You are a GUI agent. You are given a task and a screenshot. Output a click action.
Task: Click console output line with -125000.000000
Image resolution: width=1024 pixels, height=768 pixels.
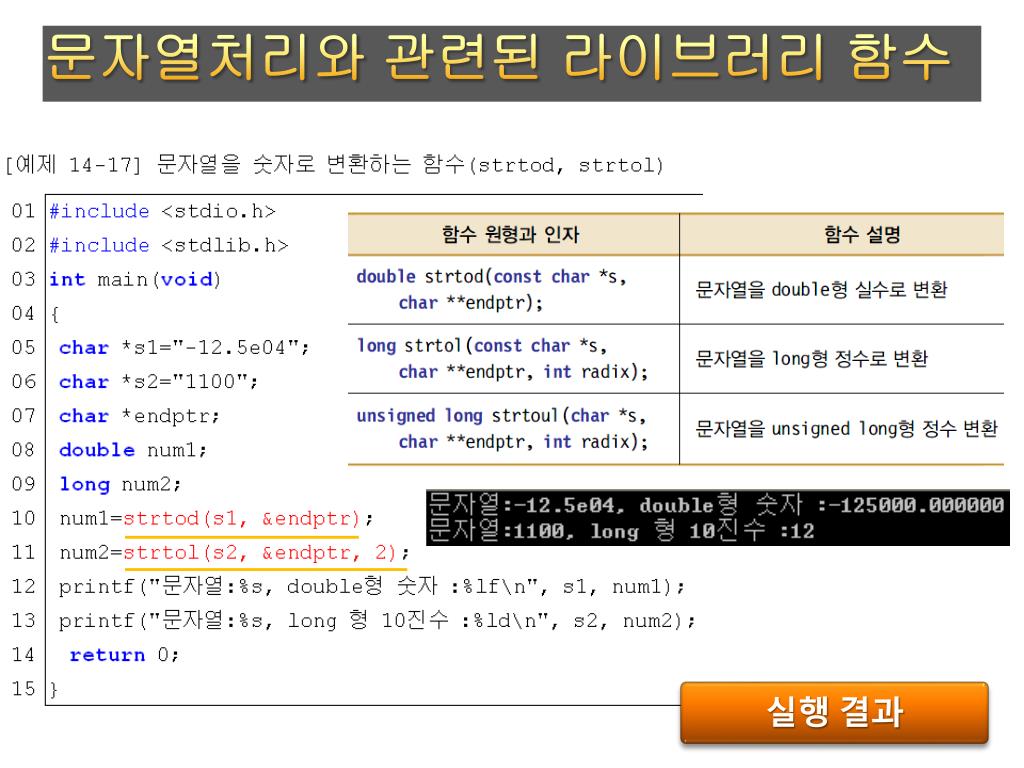(x=716, y=505)
